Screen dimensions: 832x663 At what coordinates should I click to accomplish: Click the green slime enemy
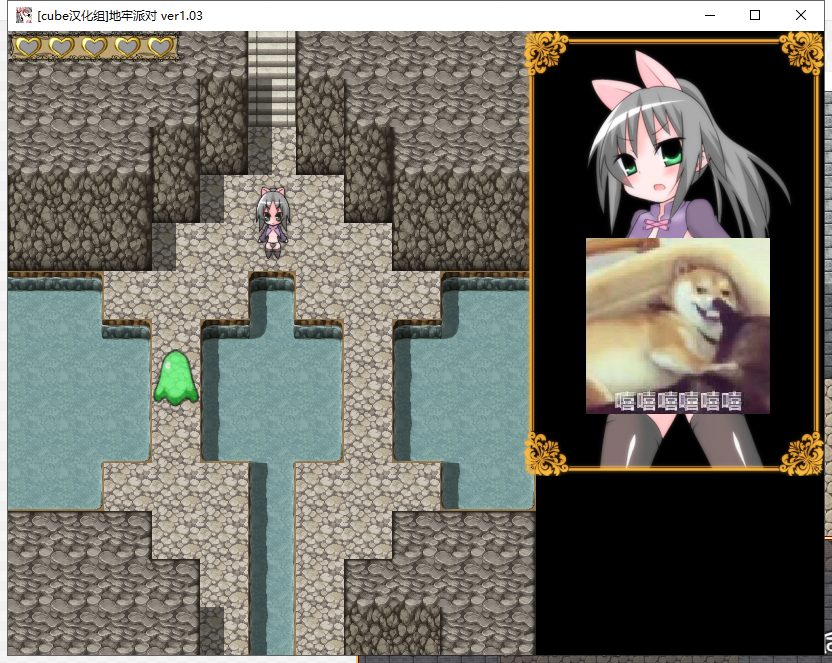pyautogui.click(x=175, y=378)
